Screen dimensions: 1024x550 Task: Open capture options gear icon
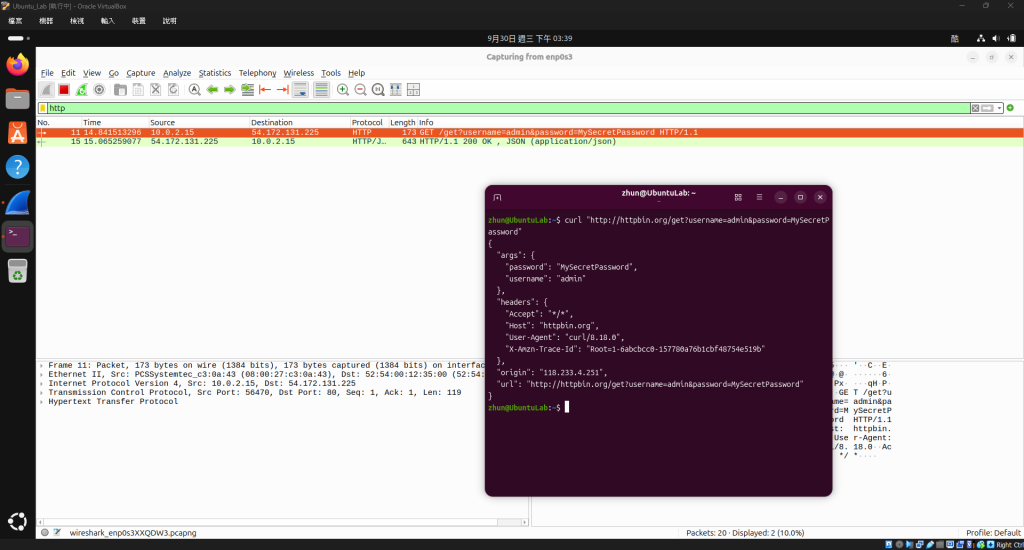99,90
